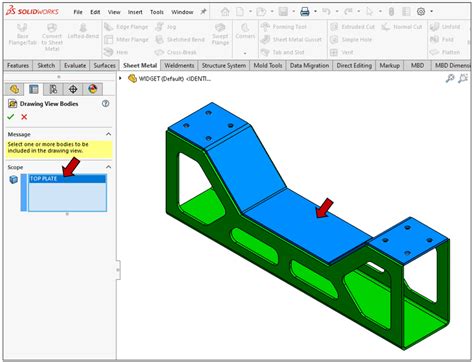Screen dimensions: 474x362
Task: Select the Miter Flange tool
Action: point(126,40)
